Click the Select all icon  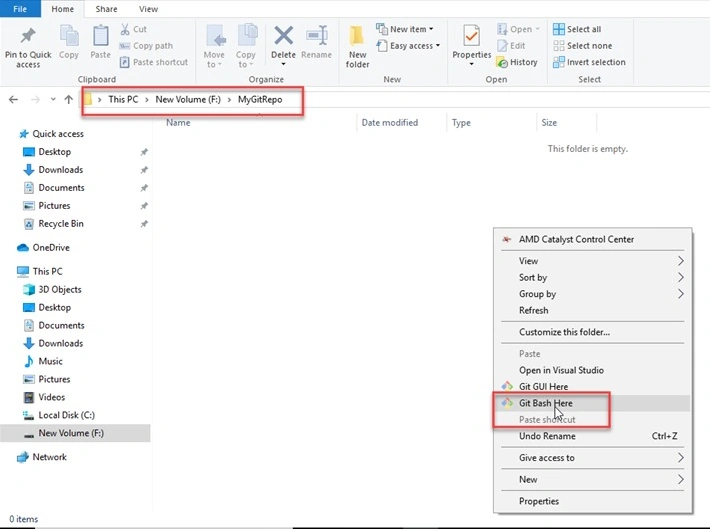(559, 29)
